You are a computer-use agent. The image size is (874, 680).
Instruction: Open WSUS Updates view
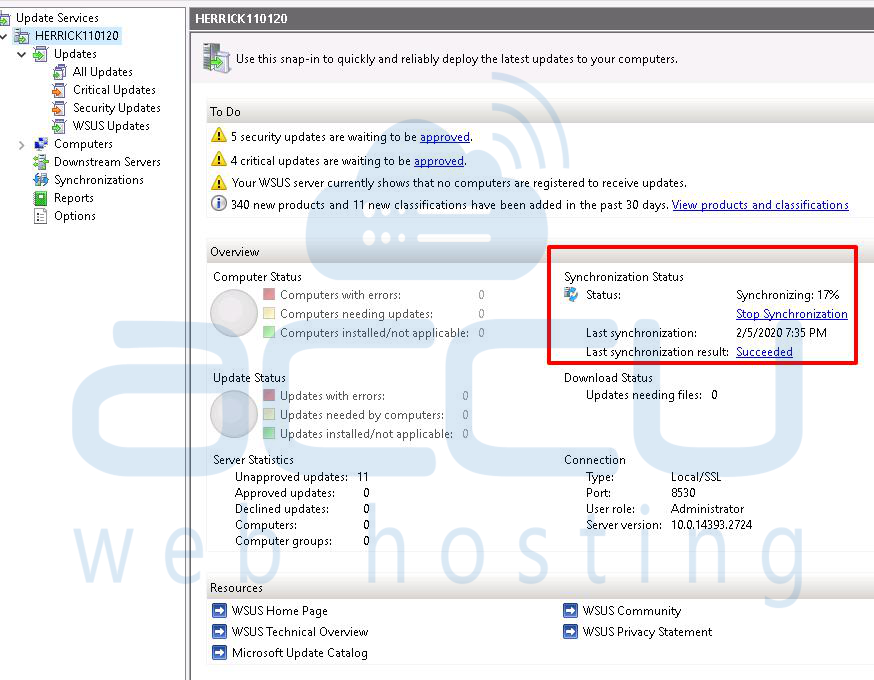111,126
